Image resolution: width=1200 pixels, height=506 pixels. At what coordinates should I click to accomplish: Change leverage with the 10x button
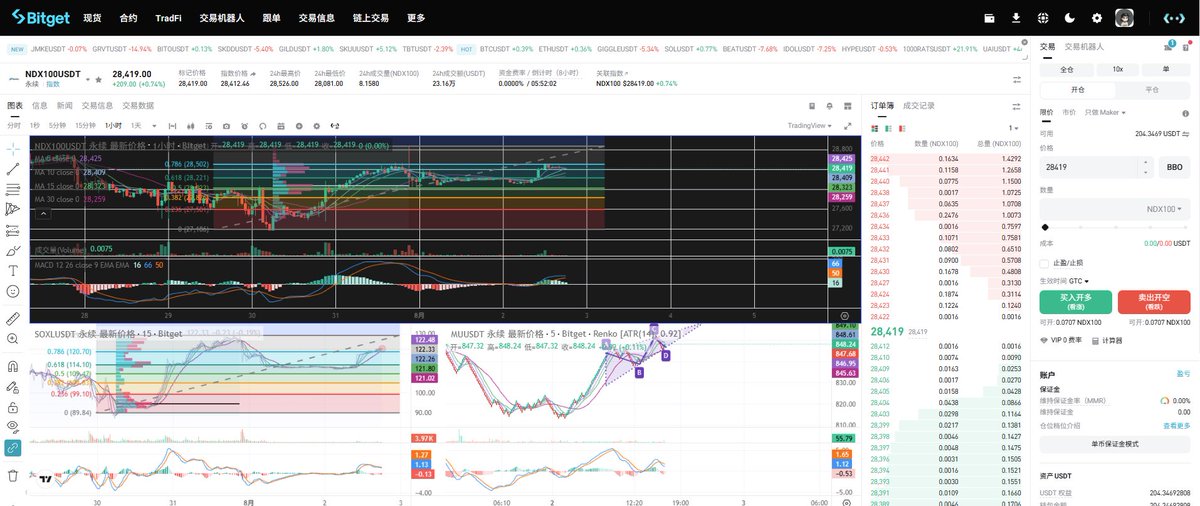(1117, 69)
